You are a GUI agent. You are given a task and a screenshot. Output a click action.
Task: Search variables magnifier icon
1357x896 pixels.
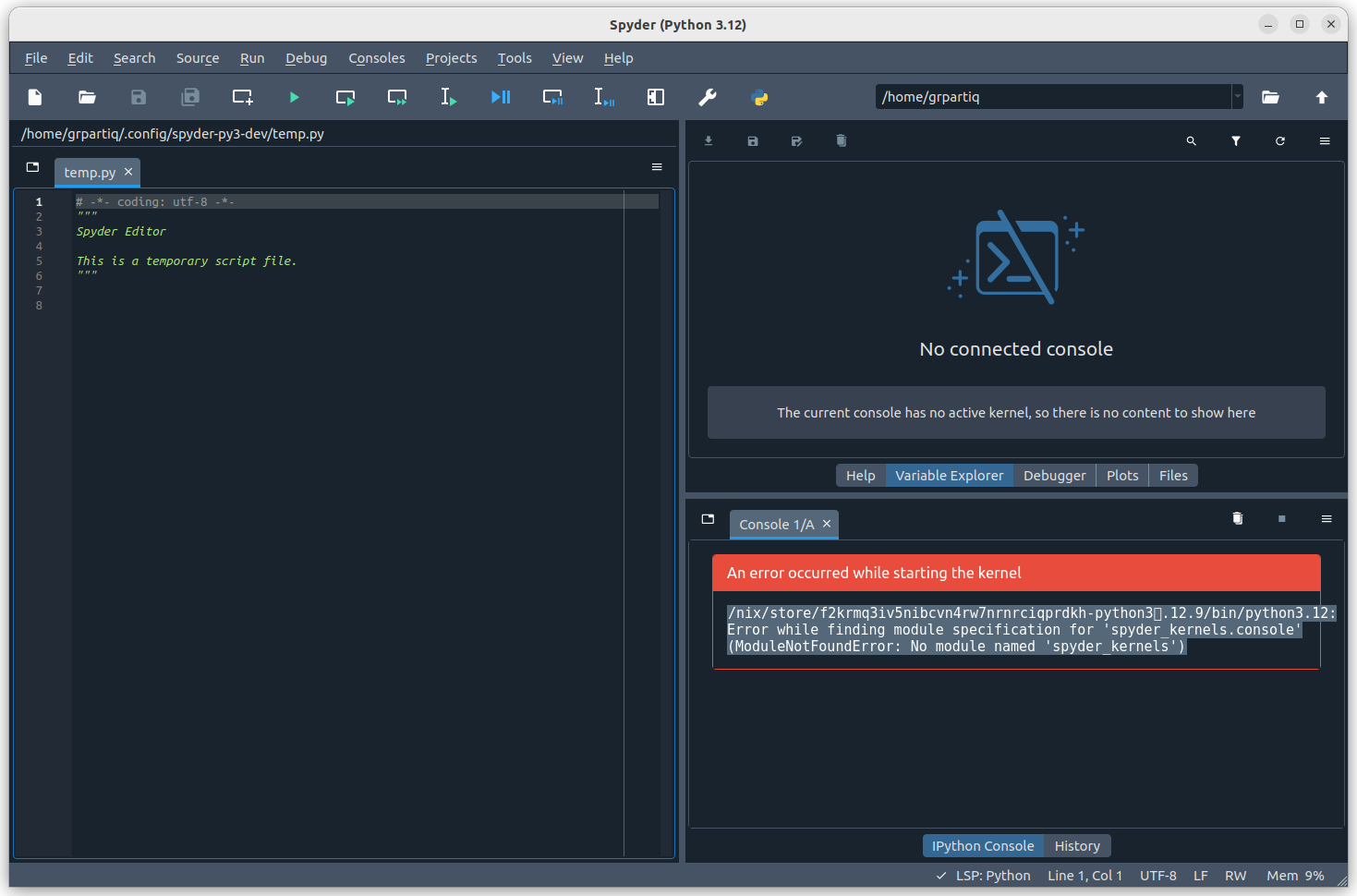(1192, 141)
